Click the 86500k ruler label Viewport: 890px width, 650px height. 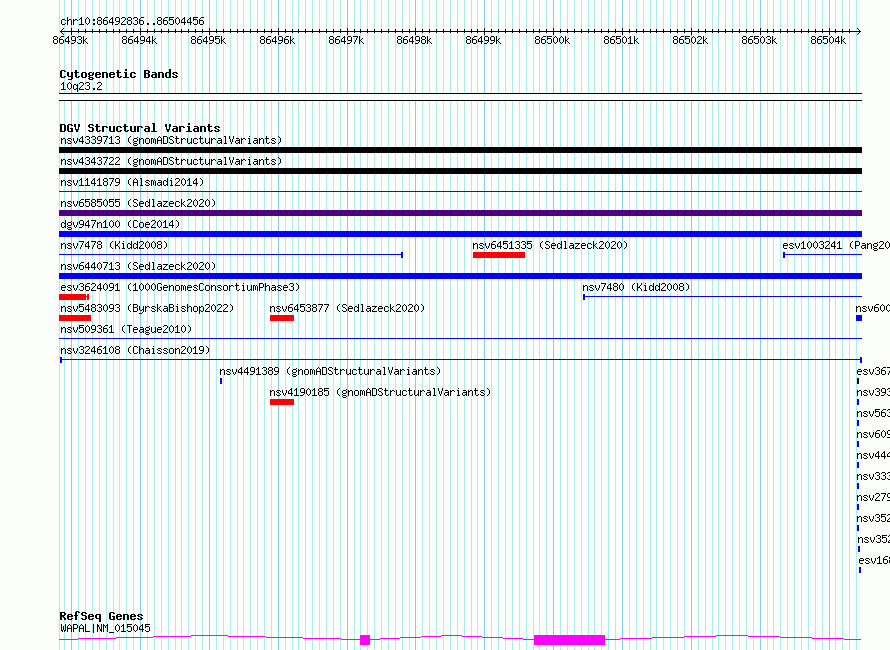tap(552, 40)
